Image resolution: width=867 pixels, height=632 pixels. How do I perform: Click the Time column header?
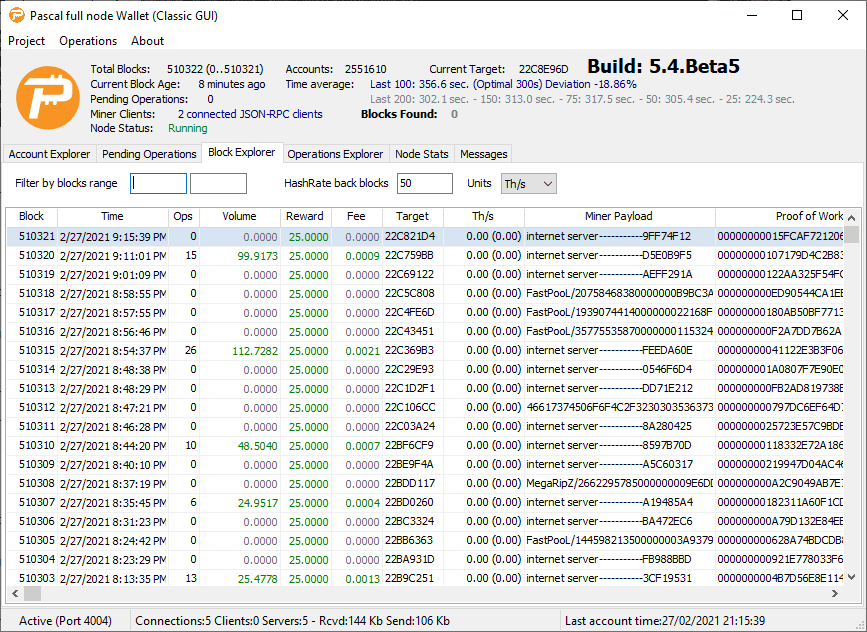coord(112,216)
